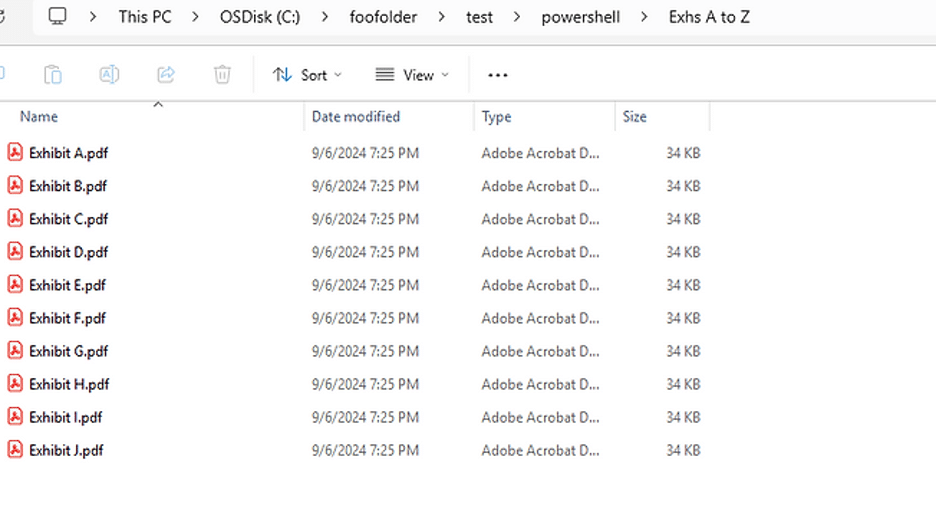The width and height of the screenshot is (936, 532).
Task: Click the Paste icon in the toolbar
Action: (x=53, y=75)
